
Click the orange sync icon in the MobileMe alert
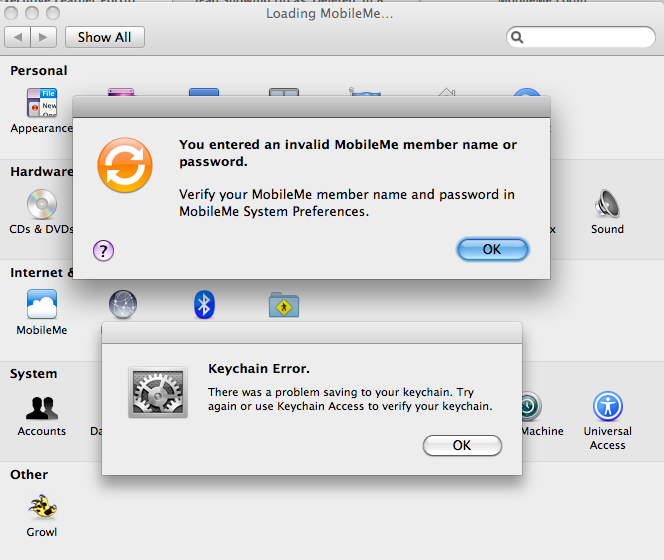[125, 165]
